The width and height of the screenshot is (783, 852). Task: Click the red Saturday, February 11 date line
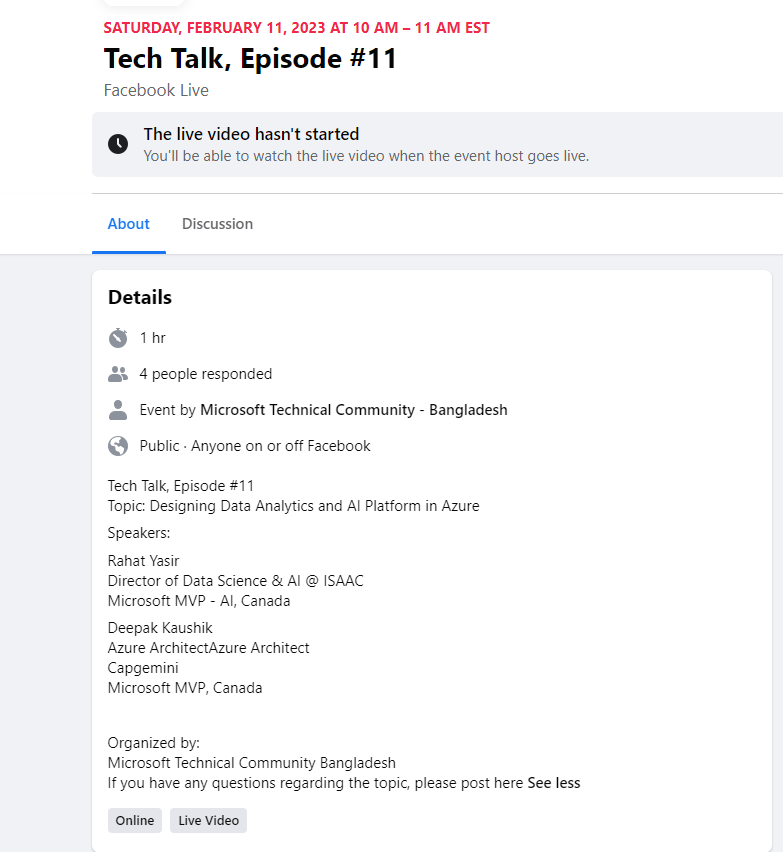tap(296, 28)
